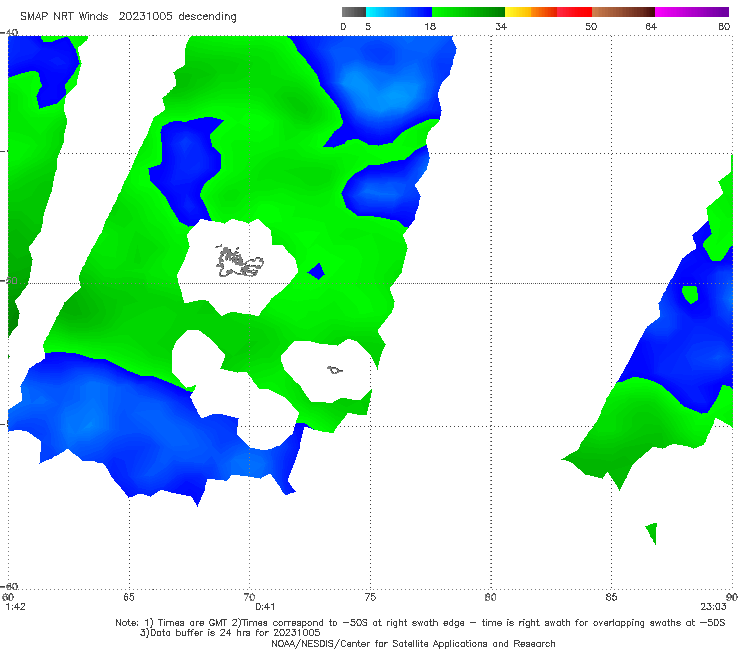740x650 pixels.
Task: Click the color bar label '5'
Action: pos(368,27)
